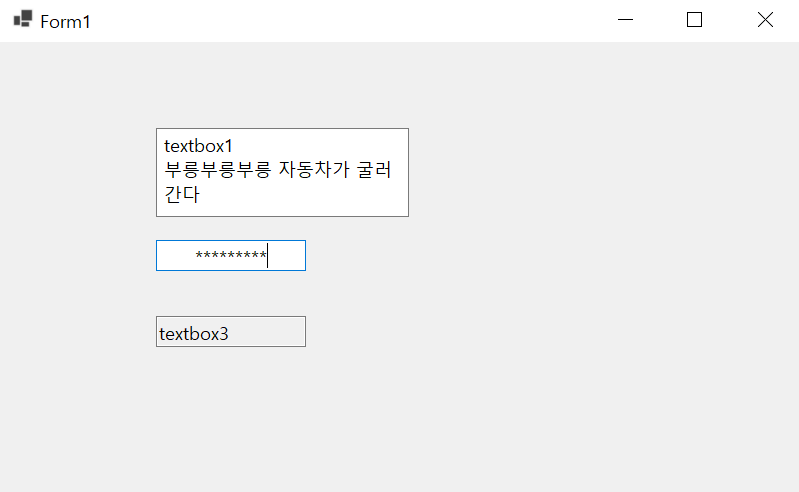Click the Form1 window icon
799x492 pixels.
(23, 19)
